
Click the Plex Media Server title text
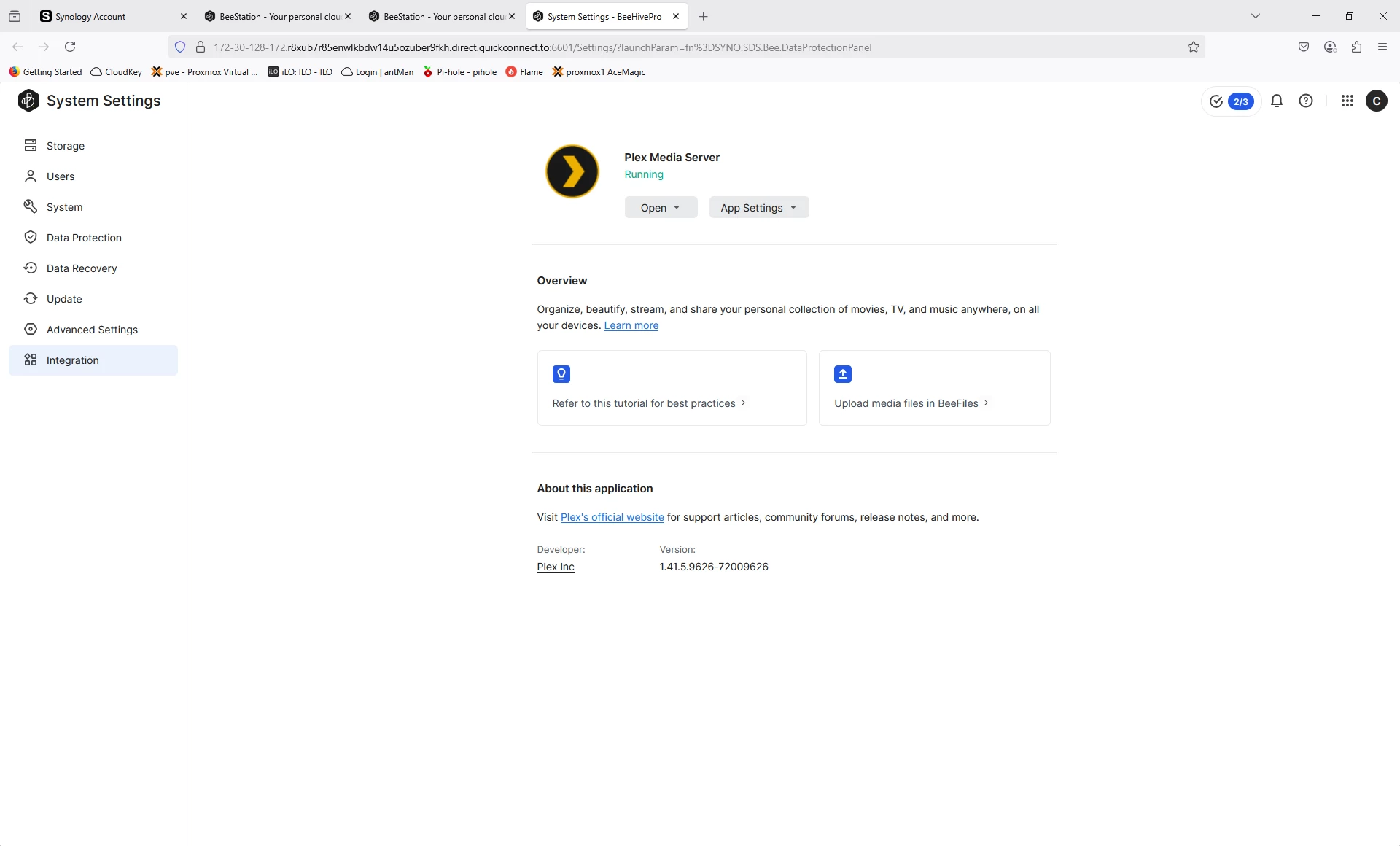[x=672, y=158]
